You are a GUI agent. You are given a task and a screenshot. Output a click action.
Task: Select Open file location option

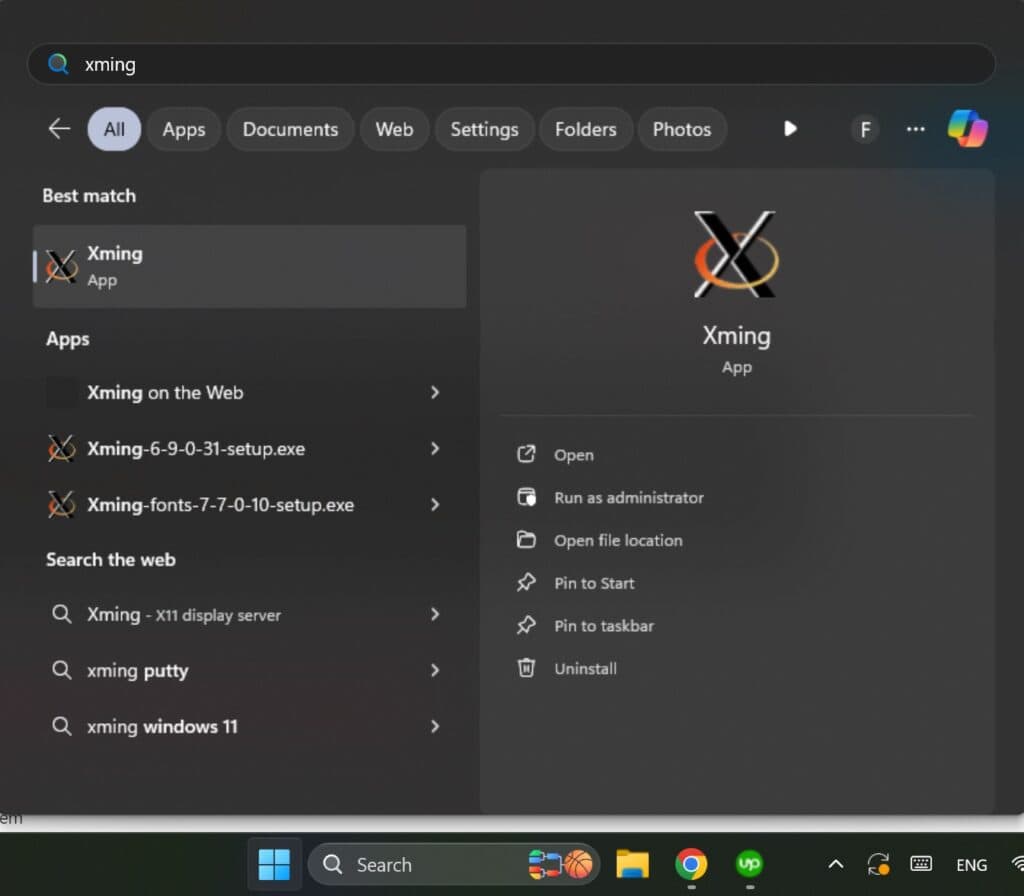tap(617, 541)
